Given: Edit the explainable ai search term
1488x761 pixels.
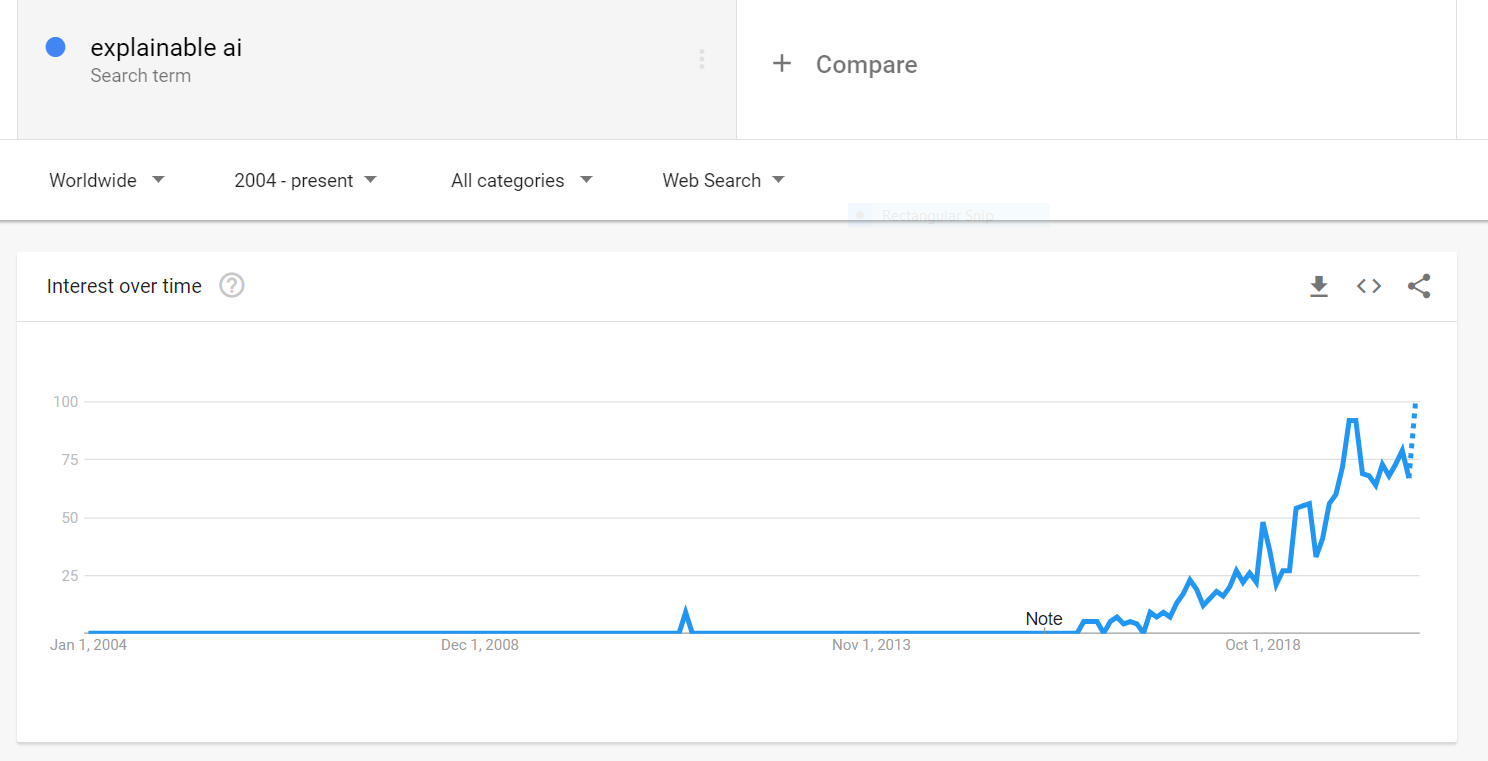Looking at the screenshot, I should coord(166,47).
